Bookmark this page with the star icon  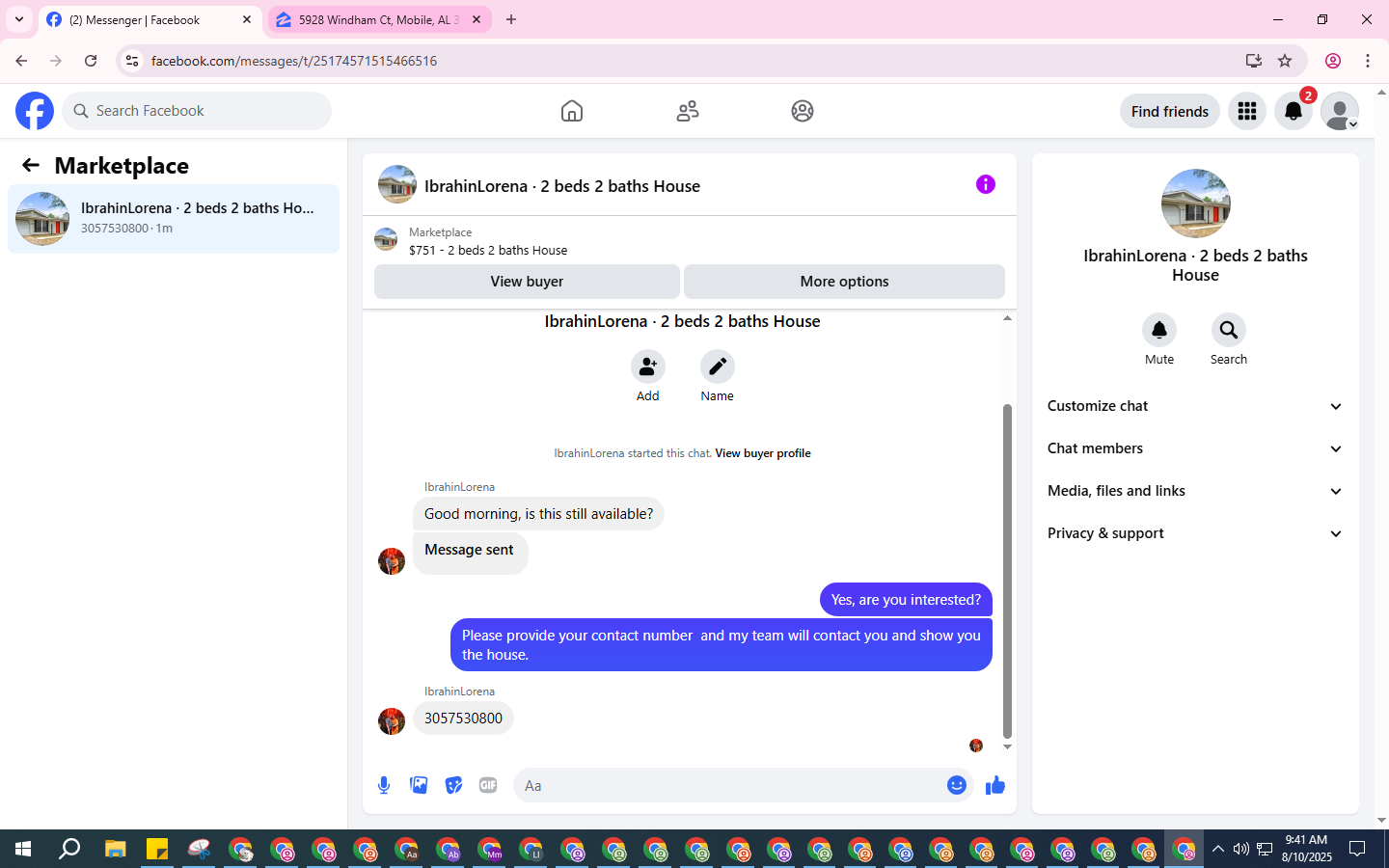pyautogui.click(x=1285, y=61)
